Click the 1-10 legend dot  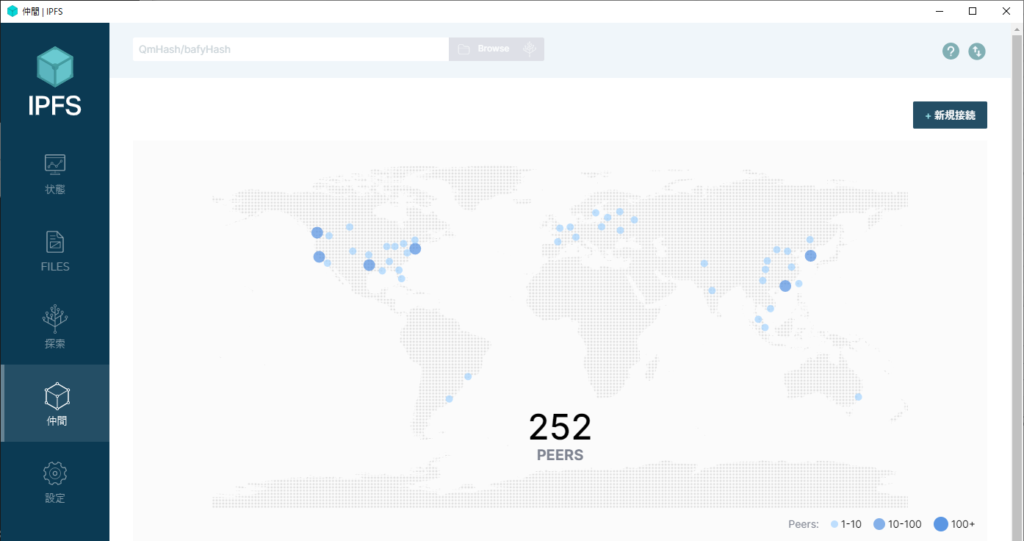pyautogui.click(x=834, y=524)
